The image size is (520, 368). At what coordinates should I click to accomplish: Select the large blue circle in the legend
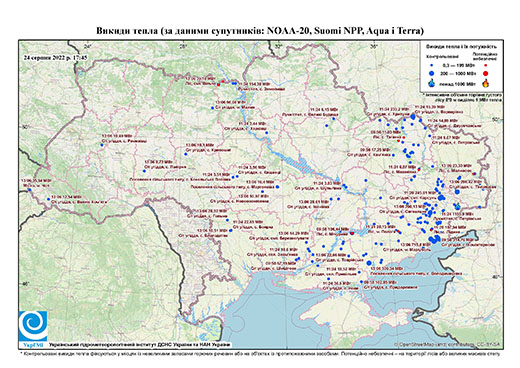click(432, 73)
